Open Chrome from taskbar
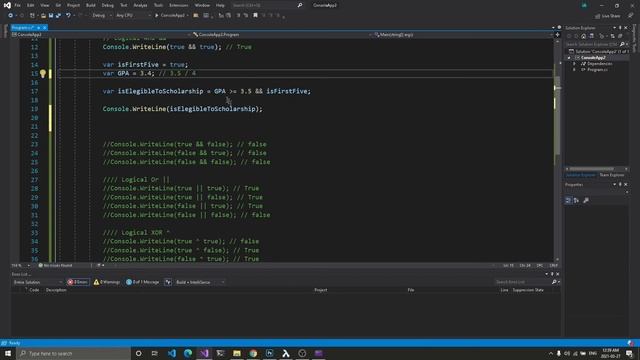Viewport: 640px width, 360px height. (253, 353)
